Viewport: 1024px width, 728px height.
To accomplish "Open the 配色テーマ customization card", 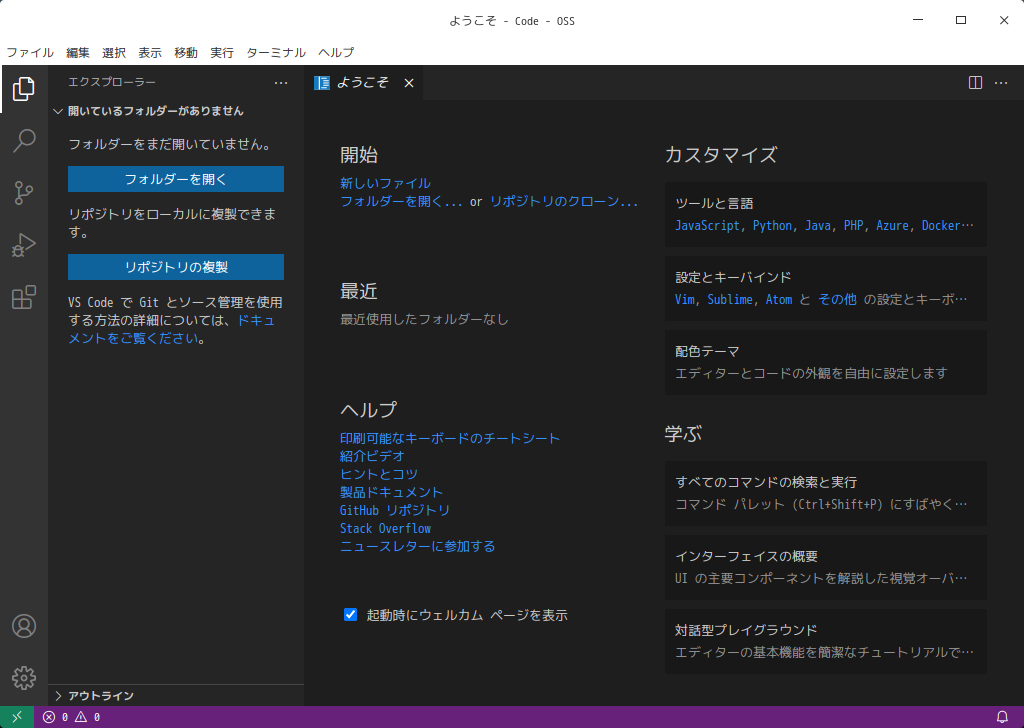I will coord(825,362).
